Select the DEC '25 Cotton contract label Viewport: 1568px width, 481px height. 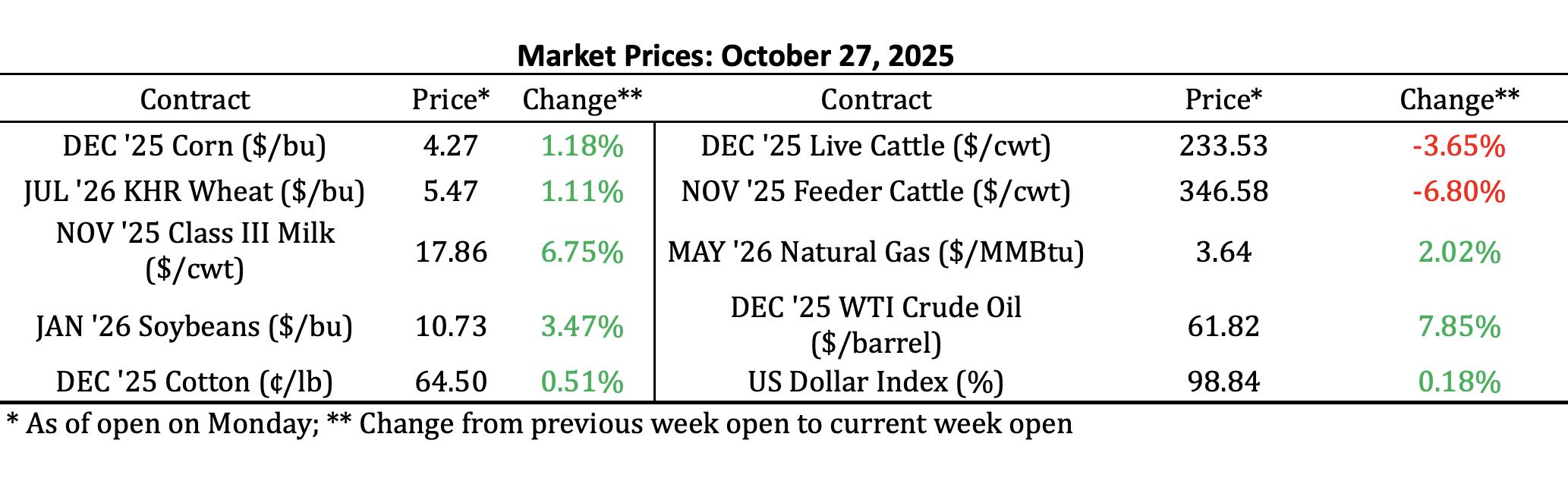194,381
